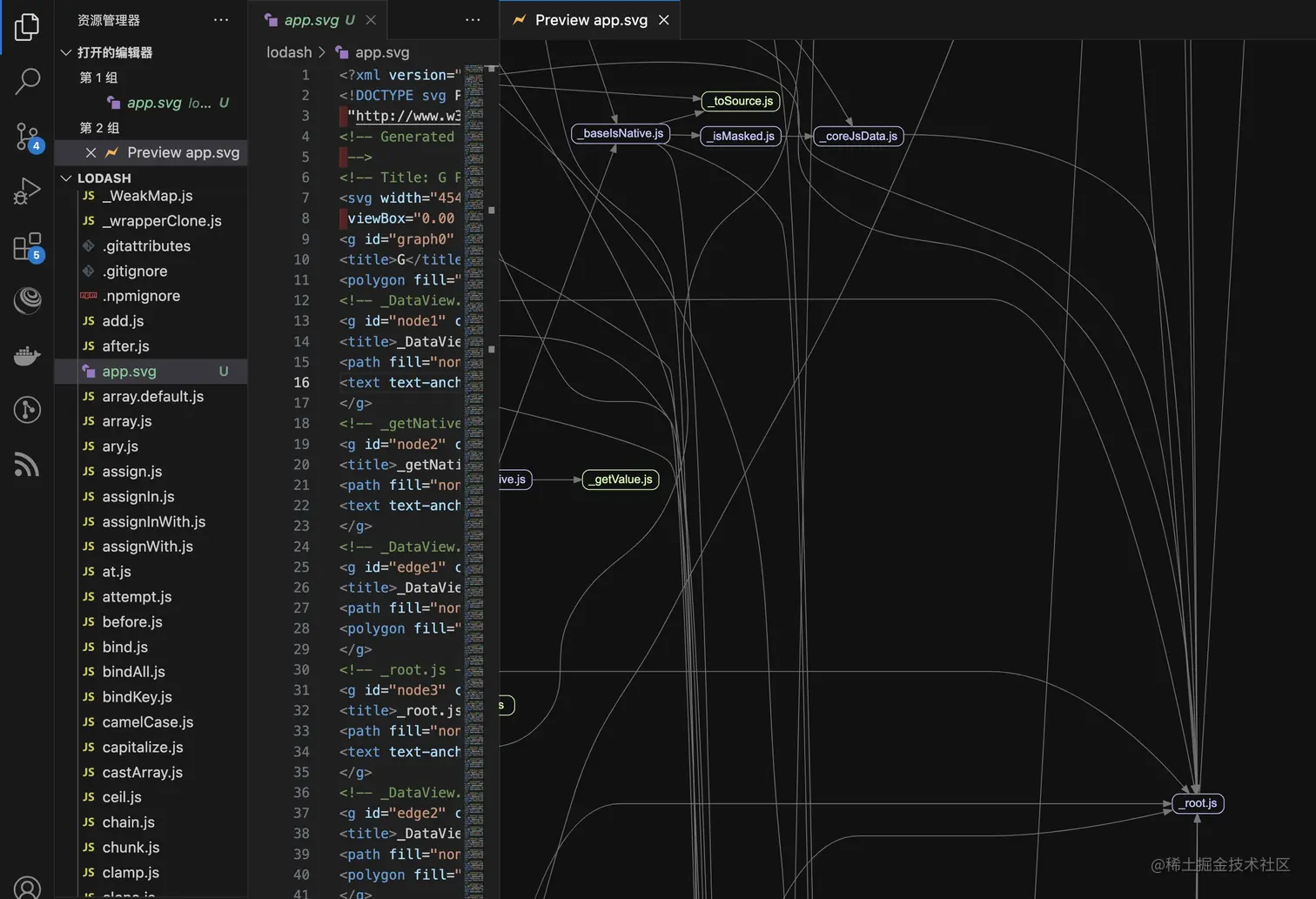Open assignInWith.js in file tree
The width and height of the screenshot is (1316, 899).
coord(153,522)
